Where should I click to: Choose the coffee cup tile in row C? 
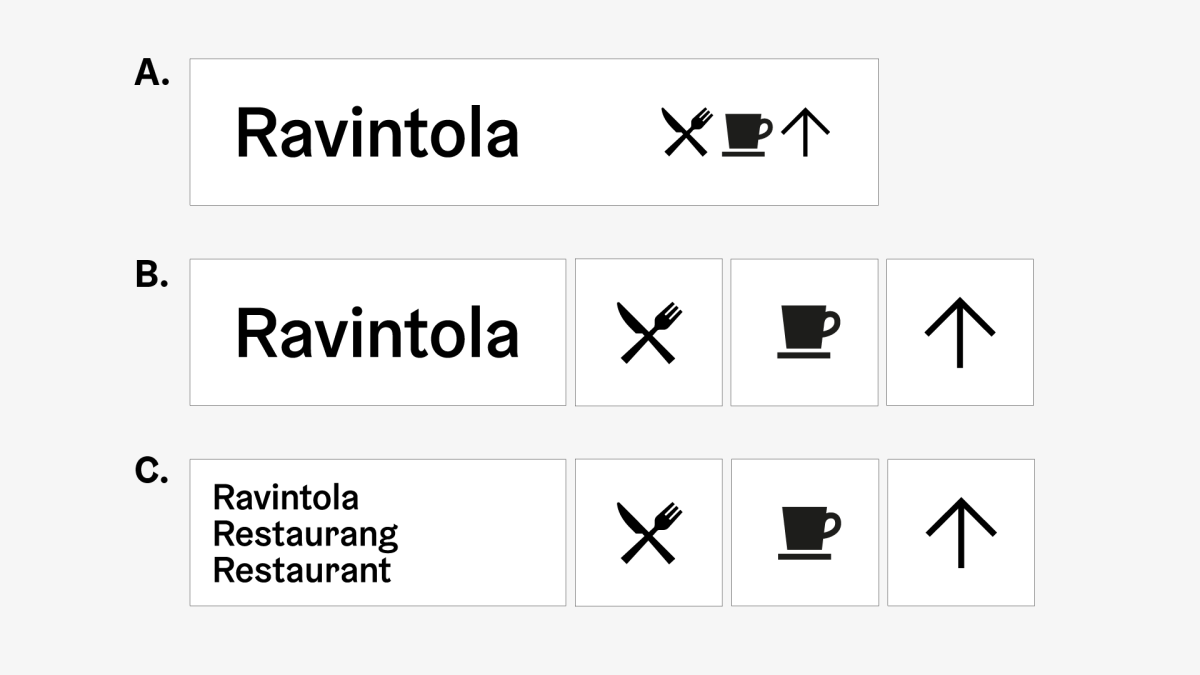(805, 532)
